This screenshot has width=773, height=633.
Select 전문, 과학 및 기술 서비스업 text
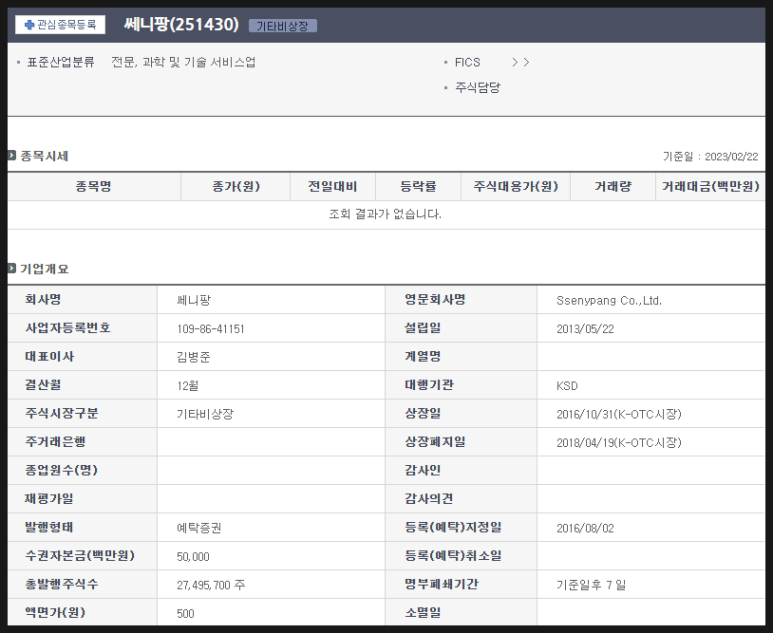point(183,62)
